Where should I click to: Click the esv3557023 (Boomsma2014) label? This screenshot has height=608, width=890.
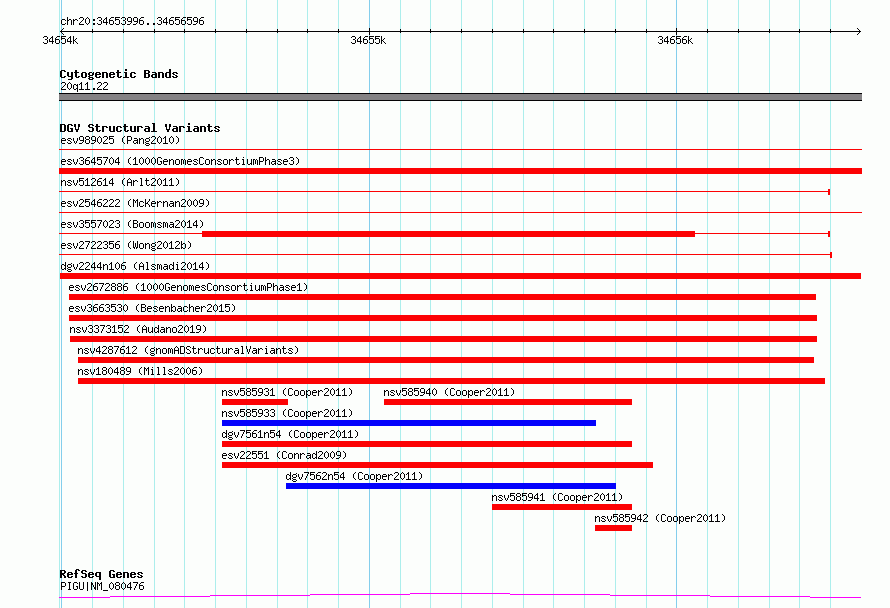132,224
